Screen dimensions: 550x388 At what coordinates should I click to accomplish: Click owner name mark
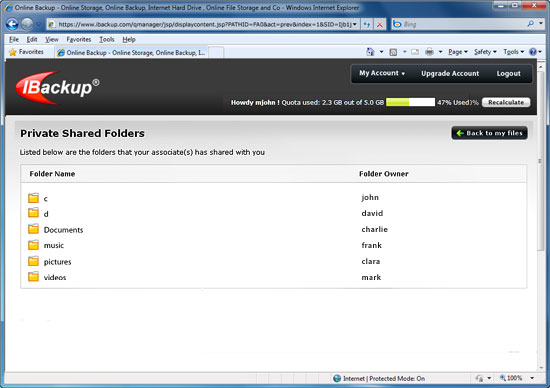pos(371,277)
